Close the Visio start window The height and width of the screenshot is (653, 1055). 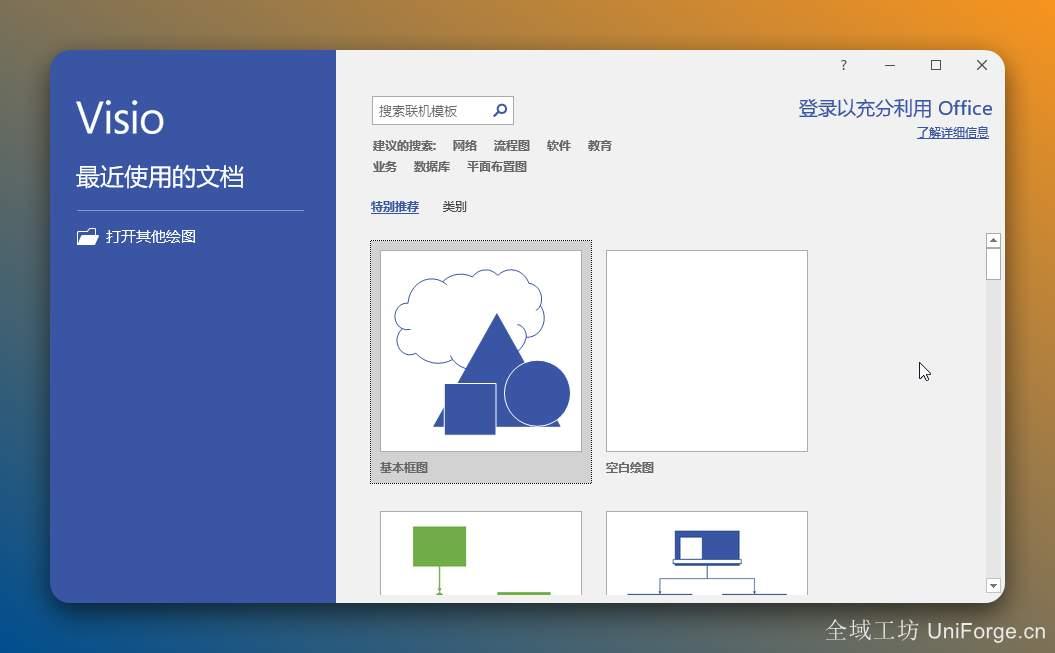pyautogui.click(x=982, y=65)
